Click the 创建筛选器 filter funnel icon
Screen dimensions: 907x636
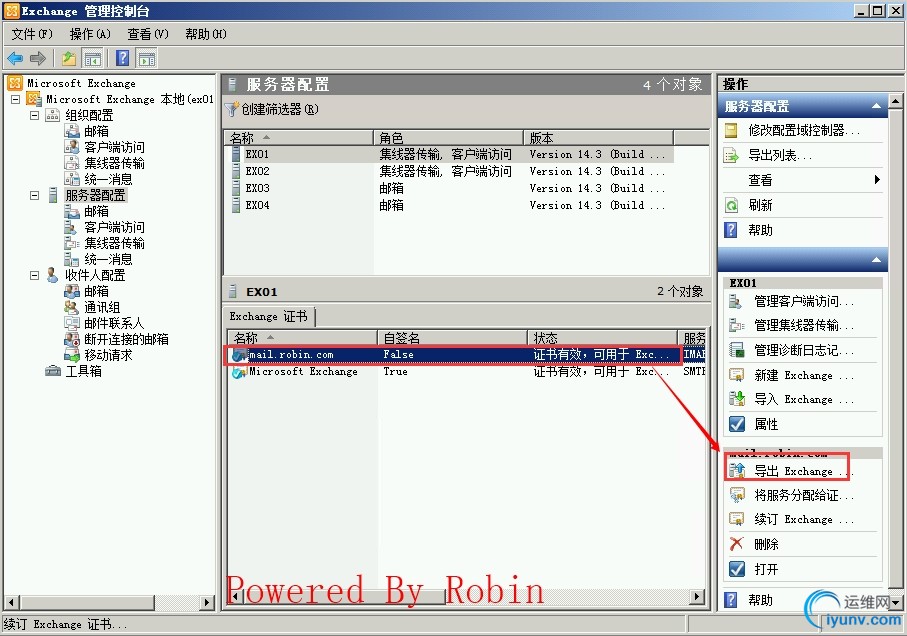(x=232, y=109)
